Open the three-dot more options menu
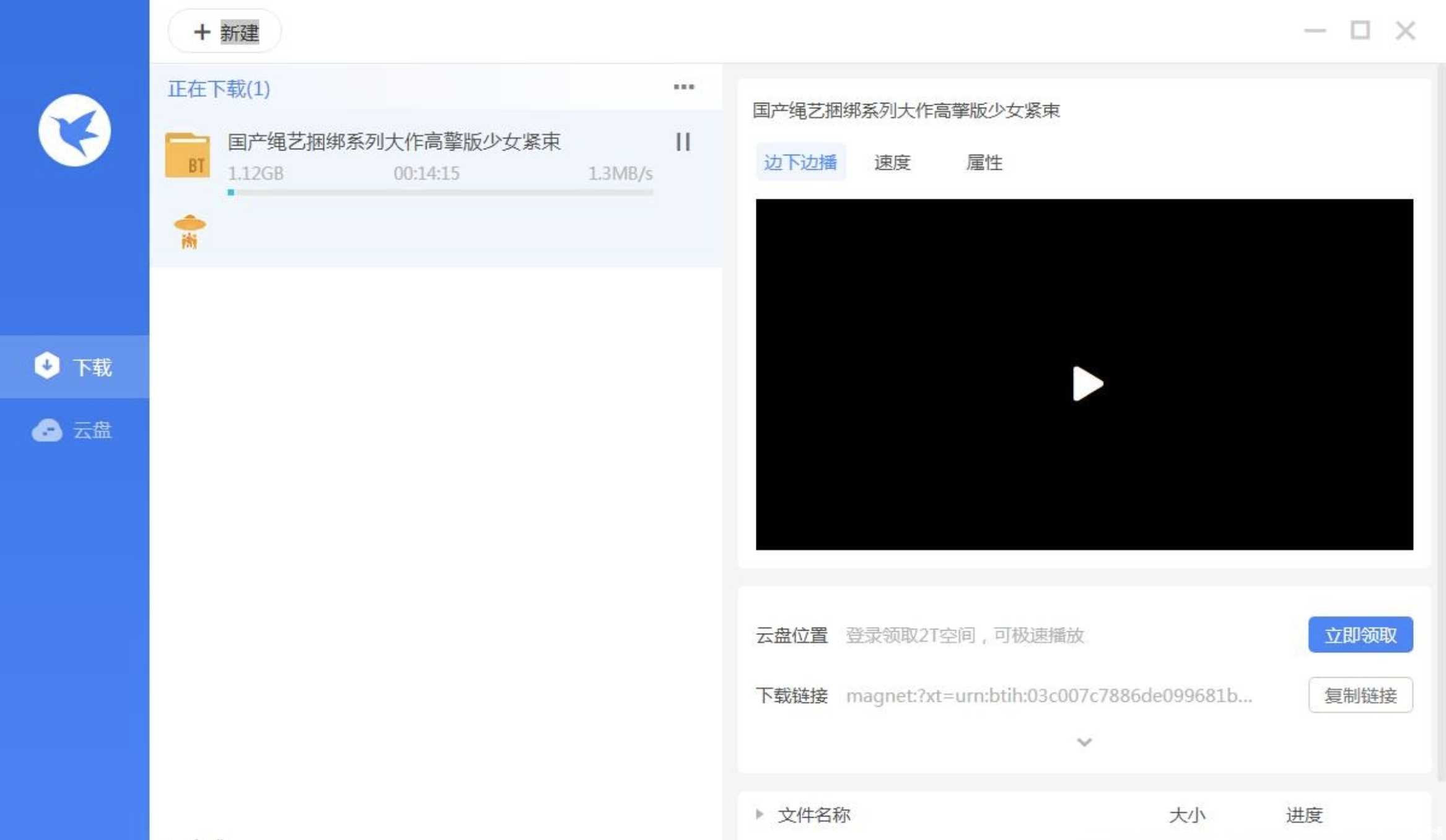 coord(684,87)
